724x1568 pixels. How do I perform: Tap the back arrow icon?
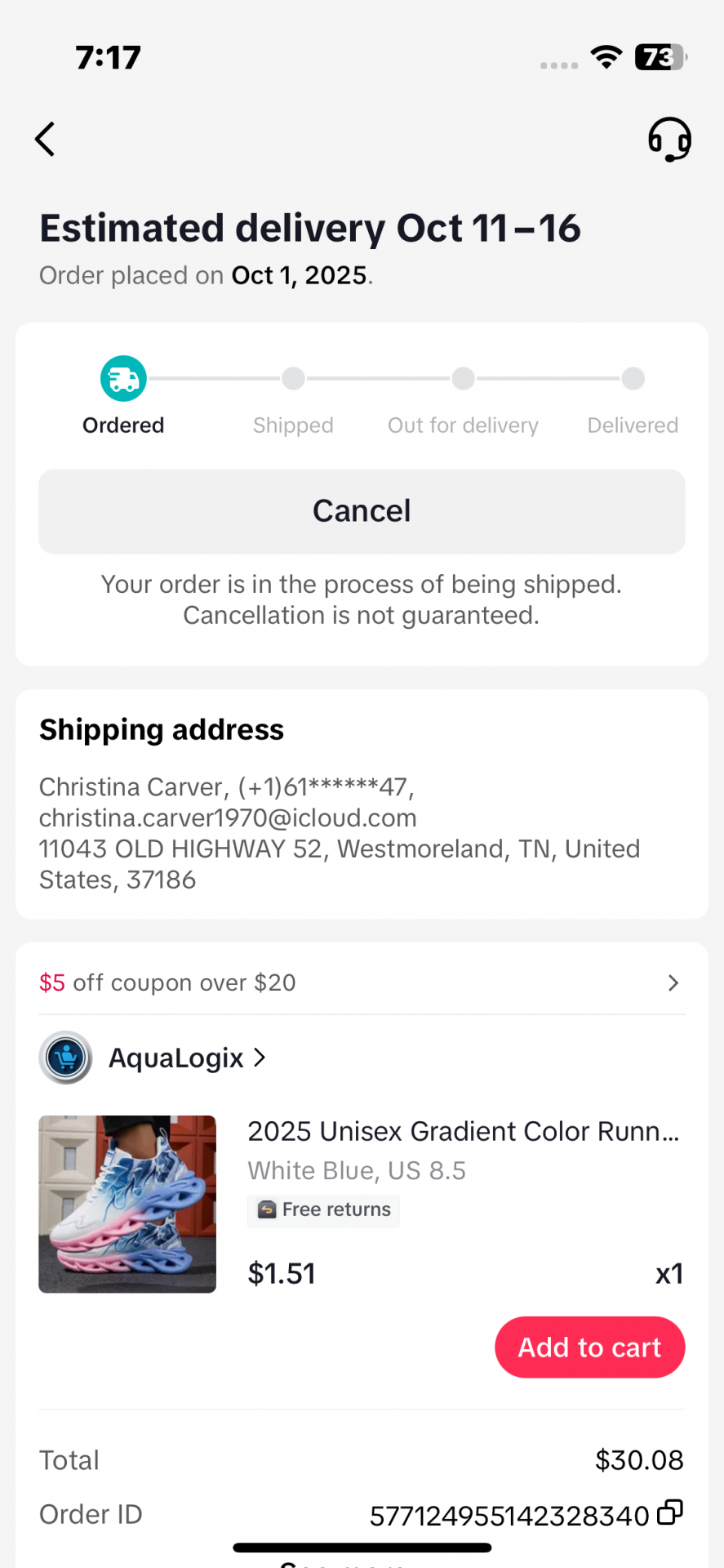(x=46, y=139)
